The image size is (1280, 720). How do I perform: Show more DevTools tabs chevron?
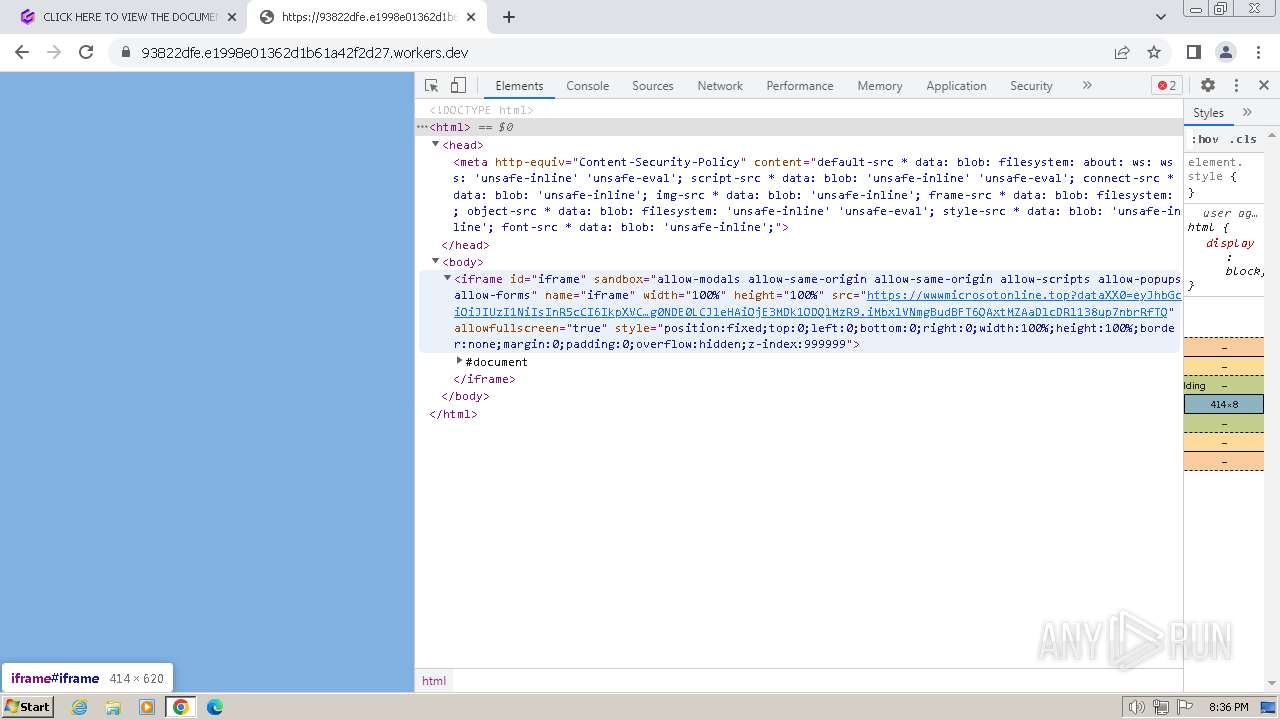click(x=1087, y=86)
